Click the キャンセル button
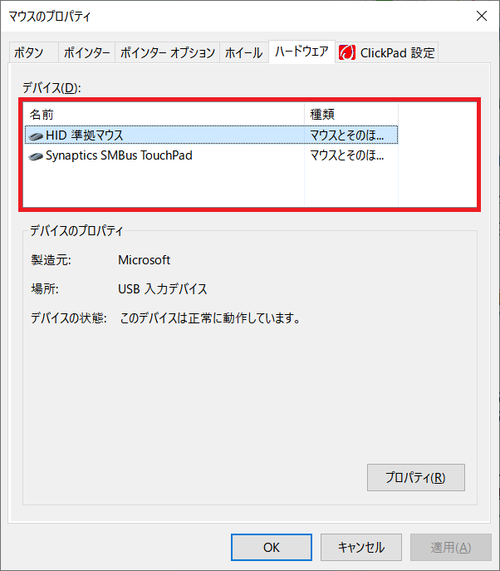Viewport: 500px width, 571px height. point(361,547)
